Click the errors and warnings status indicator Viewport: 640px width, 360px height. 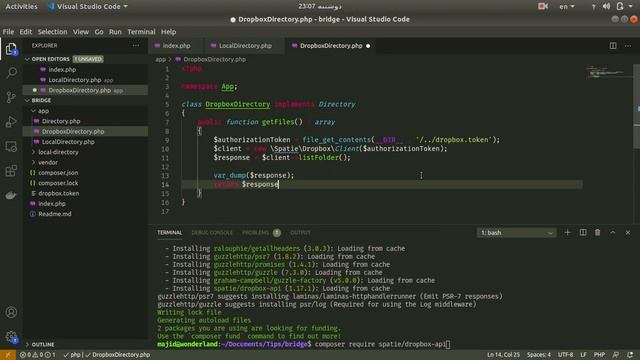click(38, 355)
